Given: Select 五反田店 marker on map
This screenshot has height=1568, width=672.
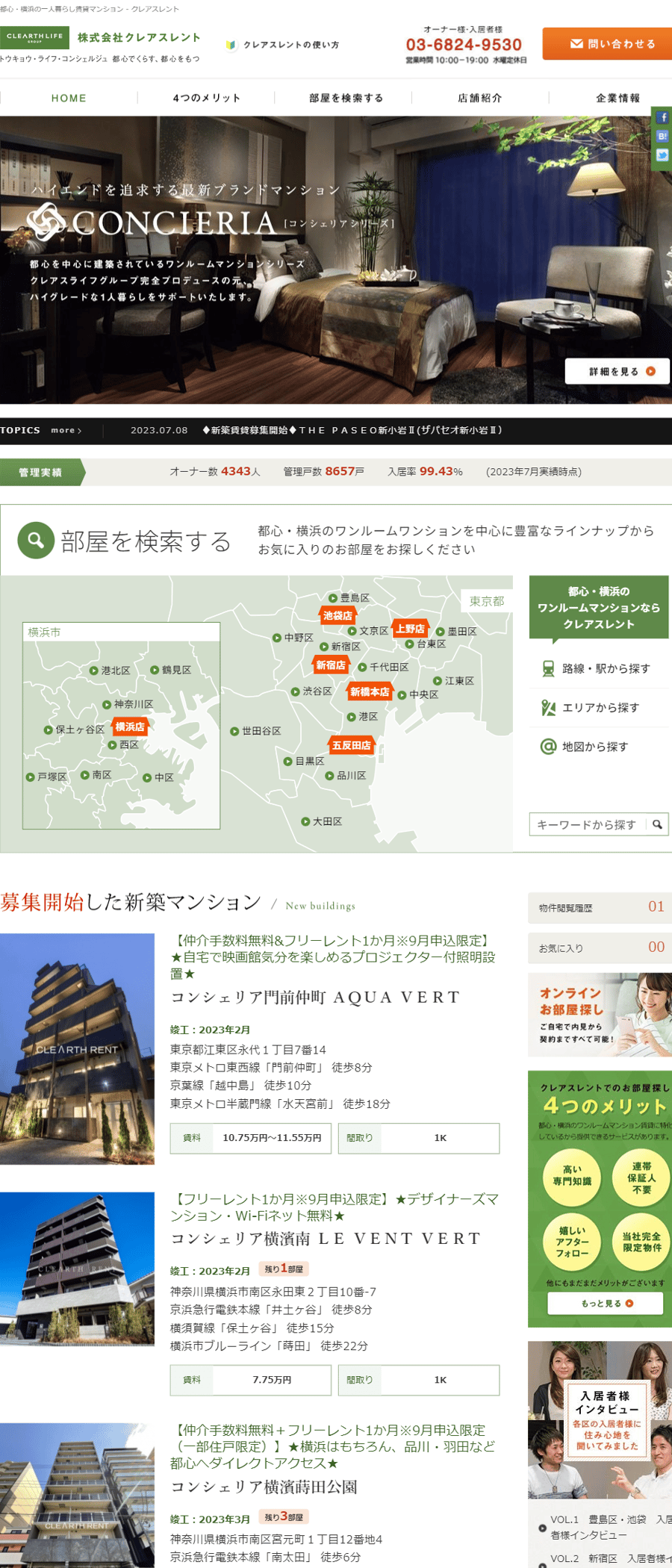Looking at the screenshot, I should point(351,745).
